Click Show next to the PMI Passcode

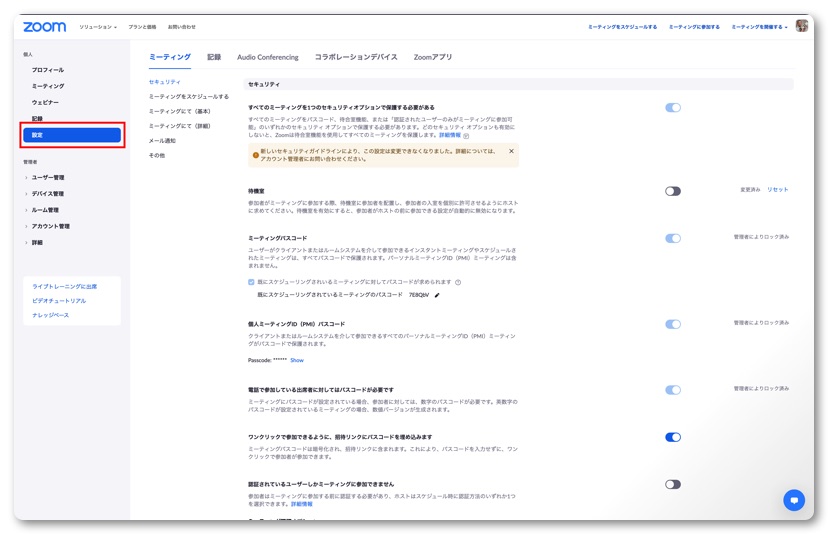tap(297, 360)
